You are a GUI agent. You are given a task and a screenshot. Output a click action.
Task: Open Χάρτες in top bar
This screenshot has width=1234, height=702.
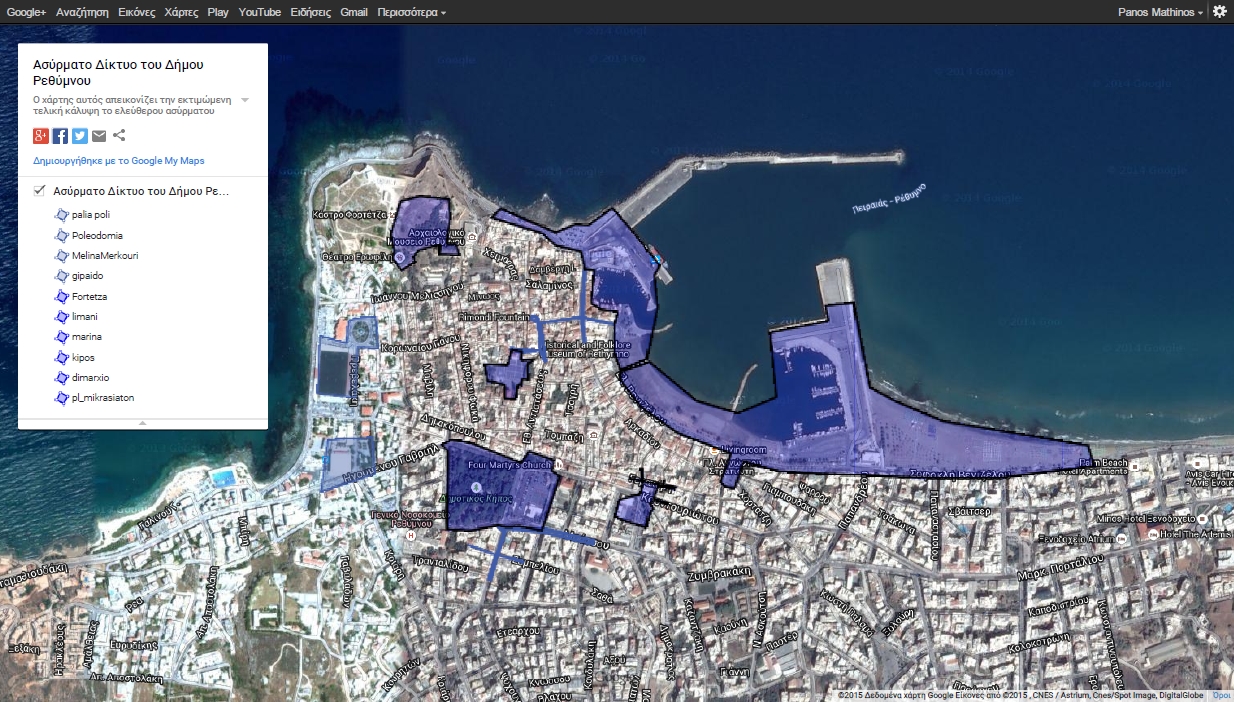tap(181, 12)
